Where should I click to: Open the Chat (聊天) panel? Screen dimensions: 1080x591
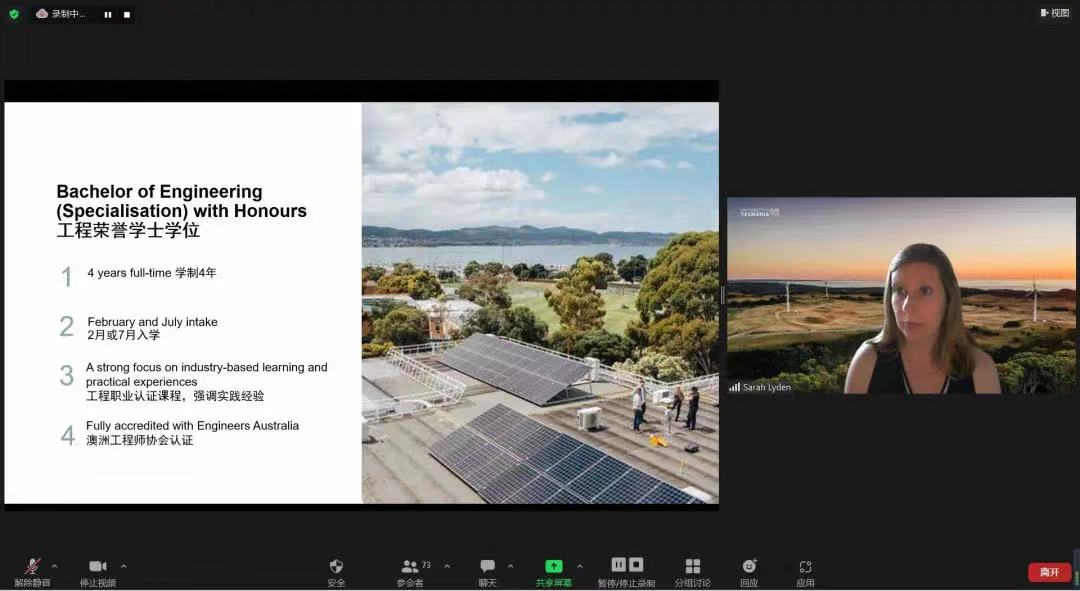click(487, 567)
